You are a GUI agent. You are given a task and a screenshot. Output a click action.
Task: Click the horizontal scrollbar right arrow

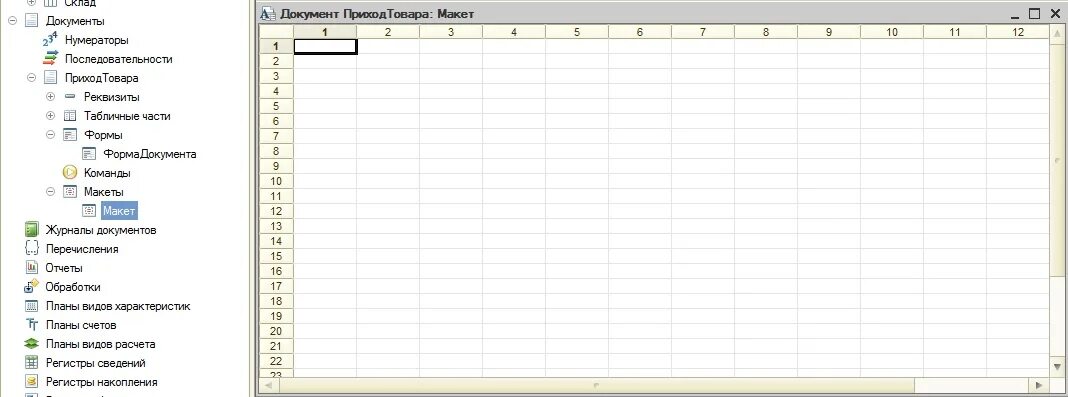pos(1039,385)
